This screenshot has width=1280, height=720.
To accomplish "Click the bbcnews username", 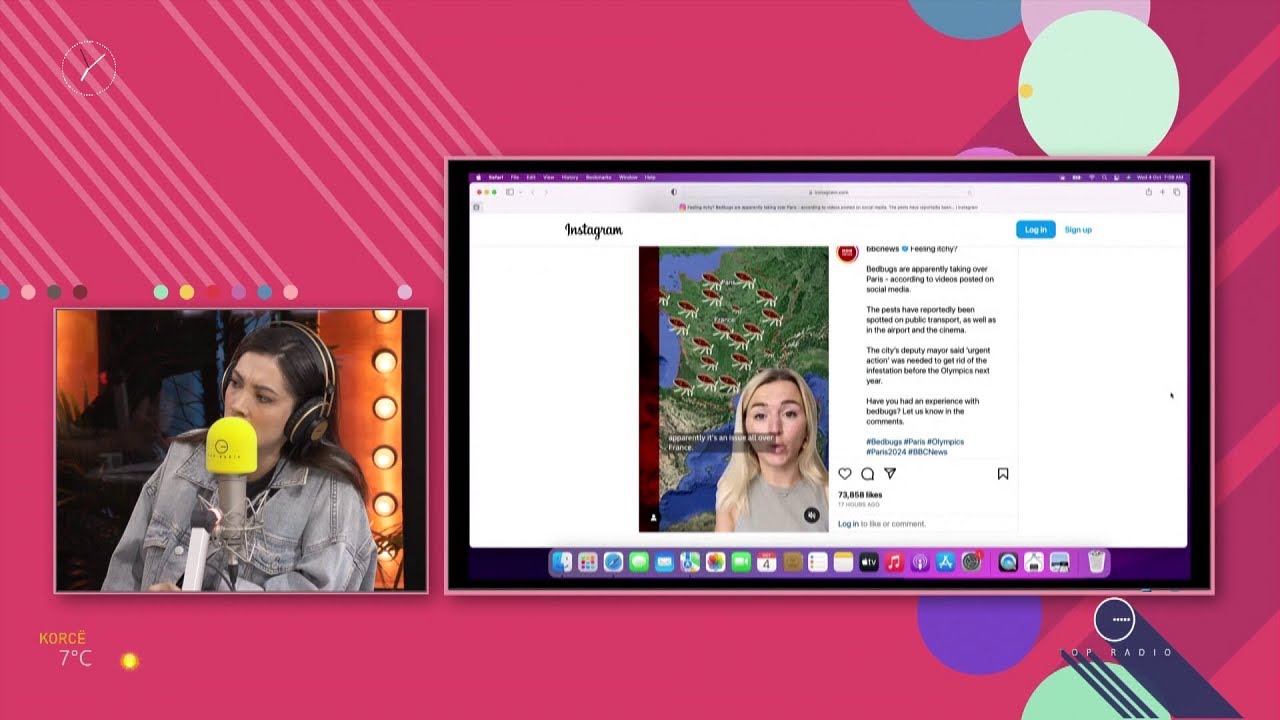I will tap(883, 249).
